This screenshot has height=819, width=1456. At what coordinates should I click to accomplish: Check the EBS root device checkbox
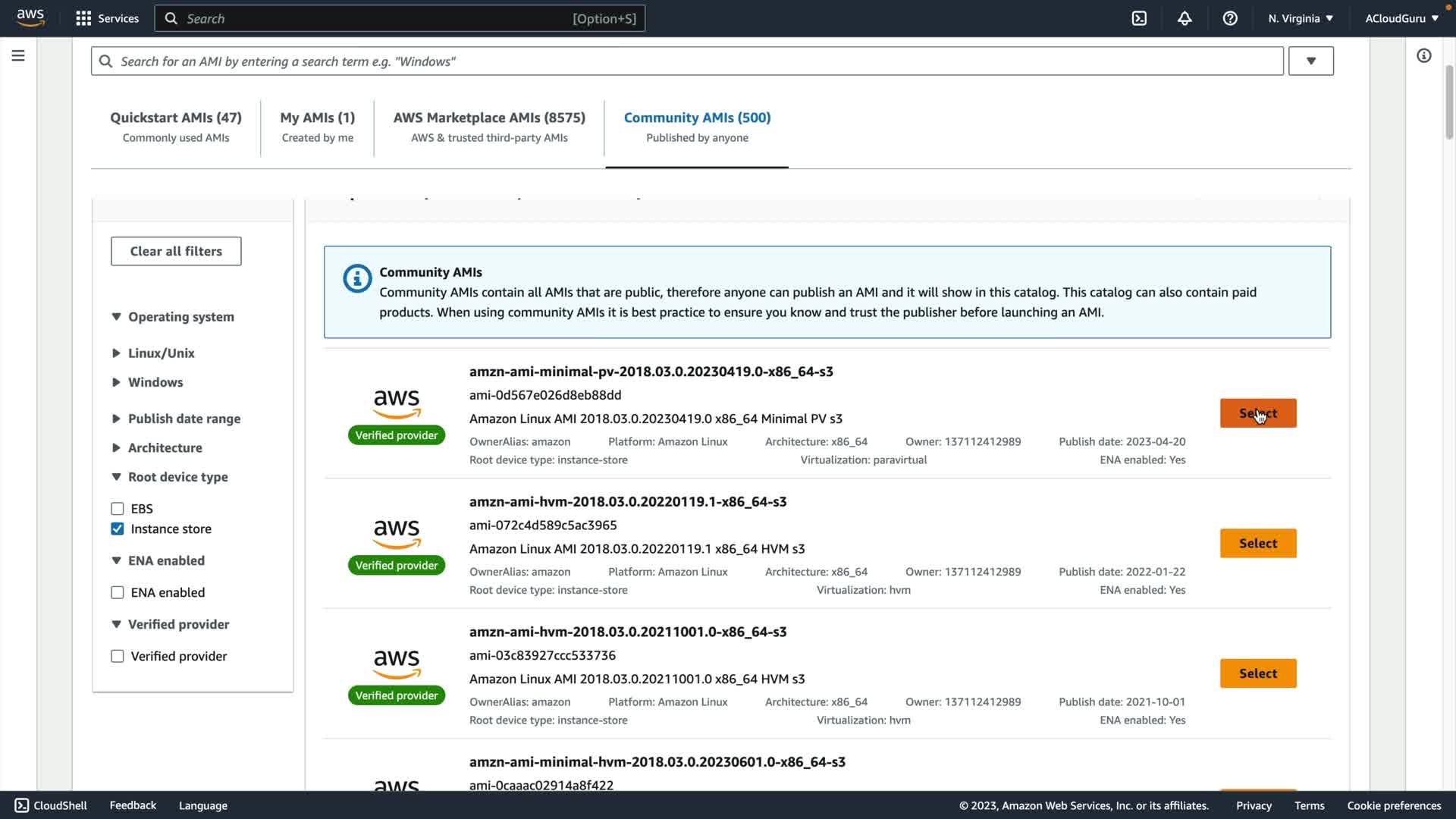click(x=118, y=509)
